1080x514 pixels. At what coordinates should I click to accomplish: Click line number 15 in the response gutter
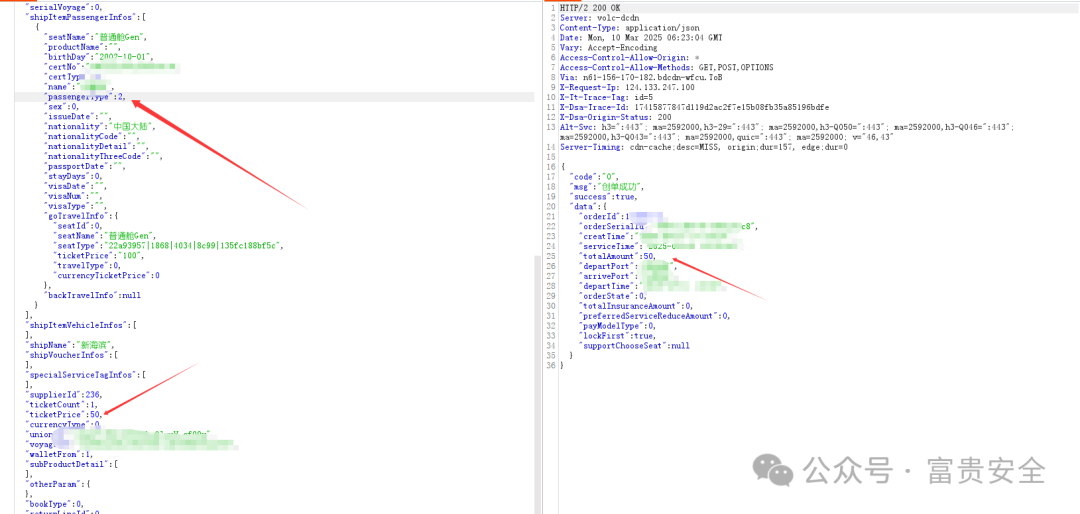(x=550, y=157)
